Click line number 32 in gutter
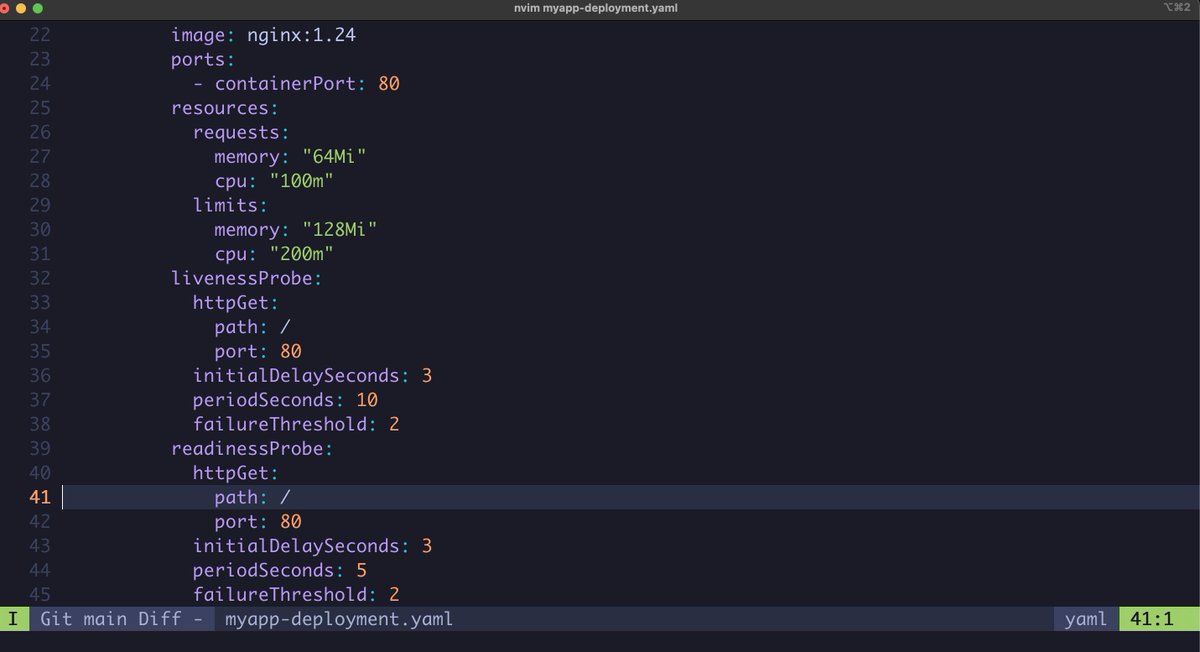Image resolution: width=1200 pixels, height=652 pixels. (39, 278)
